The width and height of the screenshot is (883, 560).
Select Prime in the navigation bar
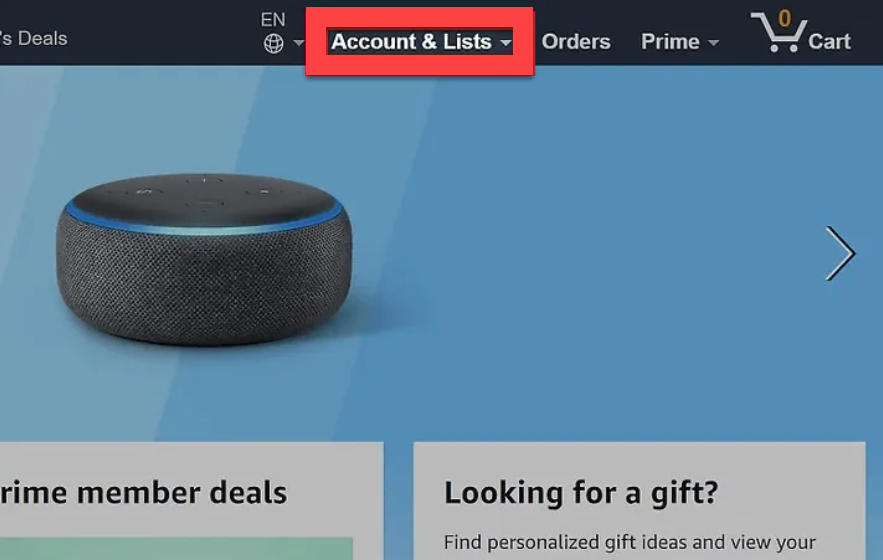pyautogui.click(x=670, y=42)
